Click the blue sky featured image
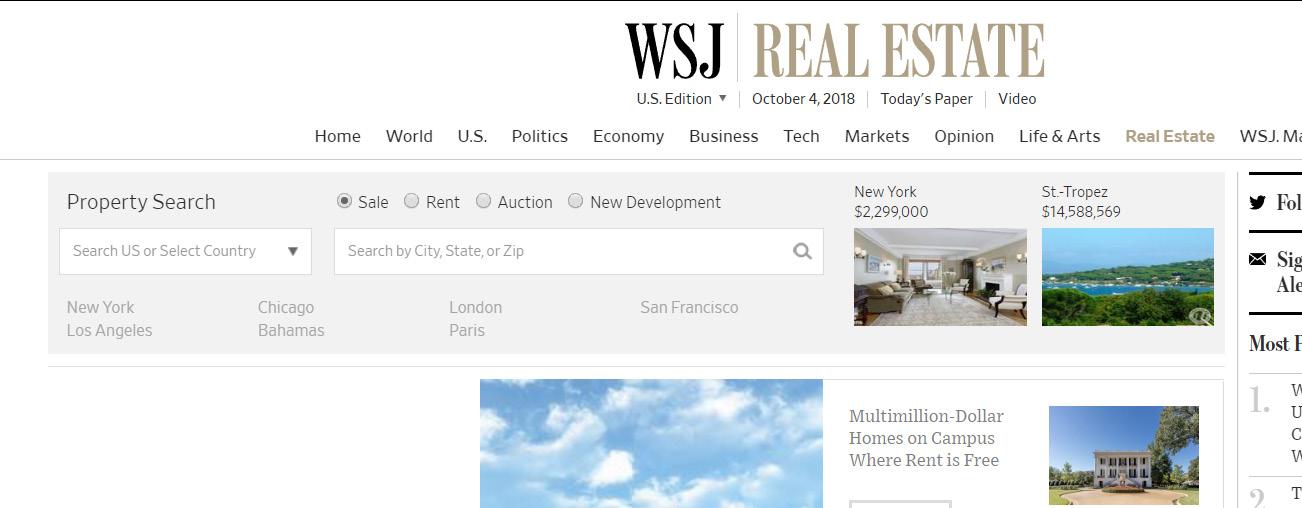 pyautogui.click(x=651, y=443)
